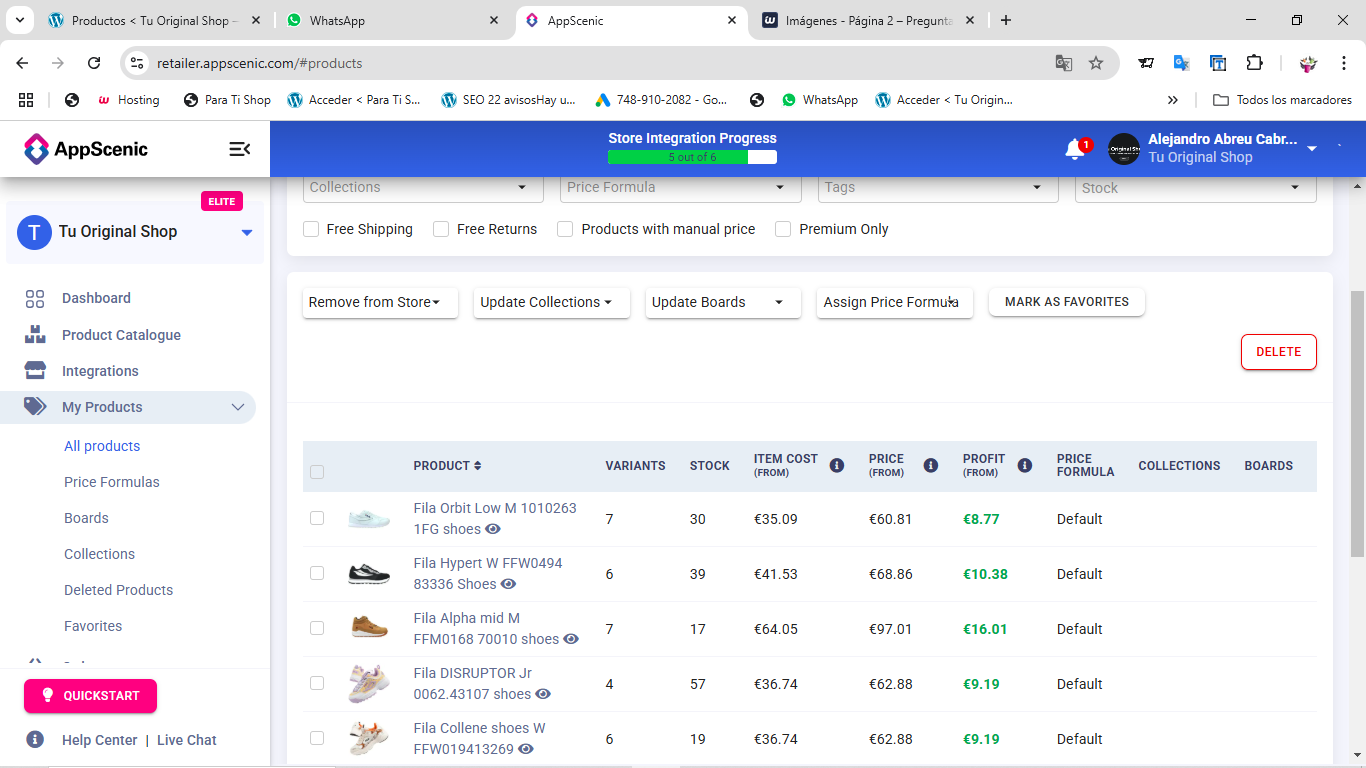Go to All products

tap(102, 446)
